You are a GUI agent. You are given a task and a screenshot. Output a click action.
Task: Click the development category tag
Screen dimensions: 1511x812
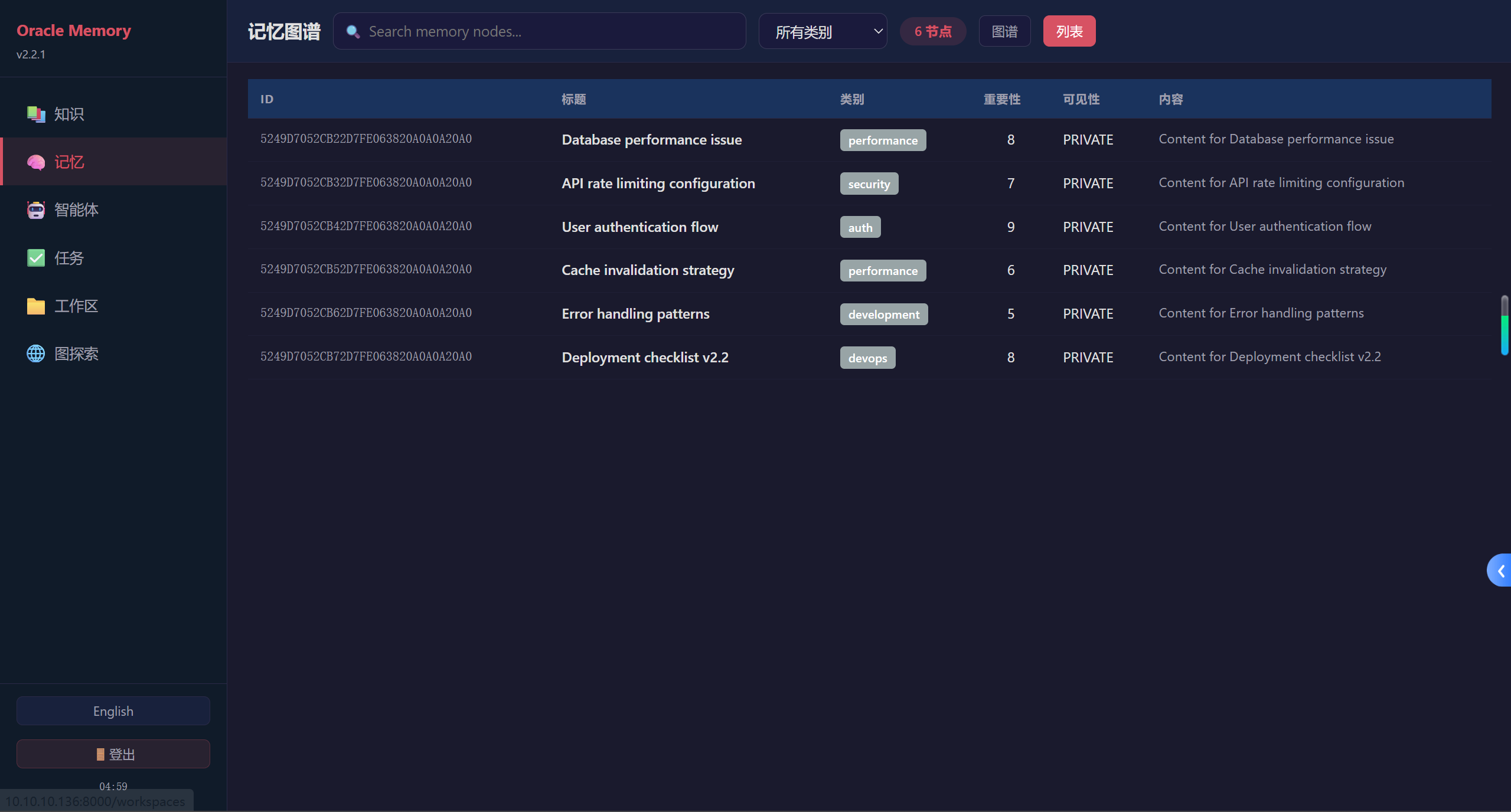(x=884, y=315)
